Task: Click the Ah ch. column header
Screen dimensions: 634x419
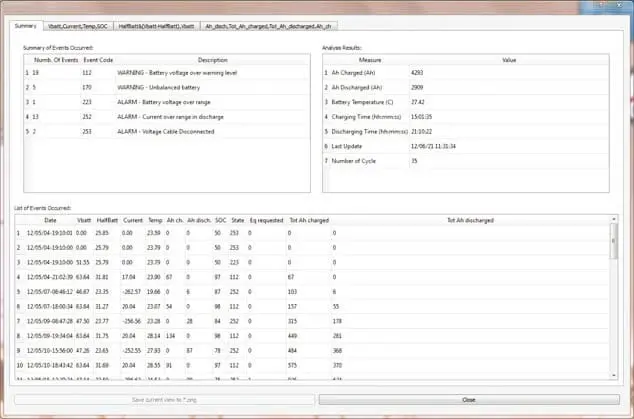Action: coord(175,220)
